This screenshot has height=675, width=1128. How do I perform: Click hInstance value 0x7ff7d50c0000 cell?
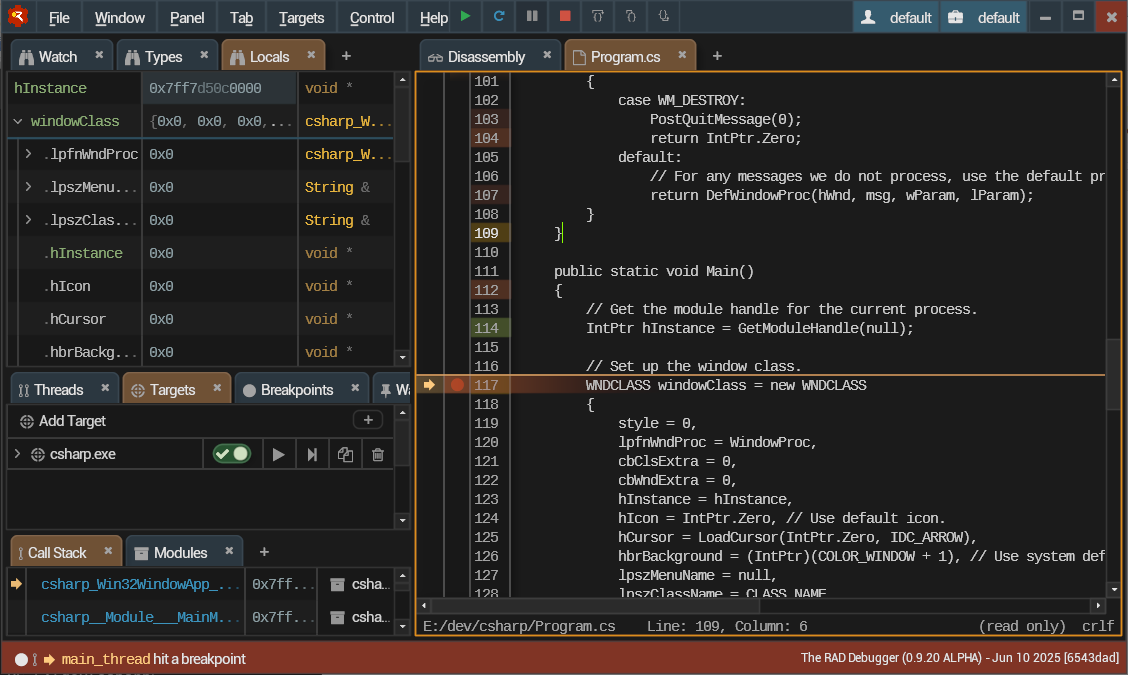point(219,88)
